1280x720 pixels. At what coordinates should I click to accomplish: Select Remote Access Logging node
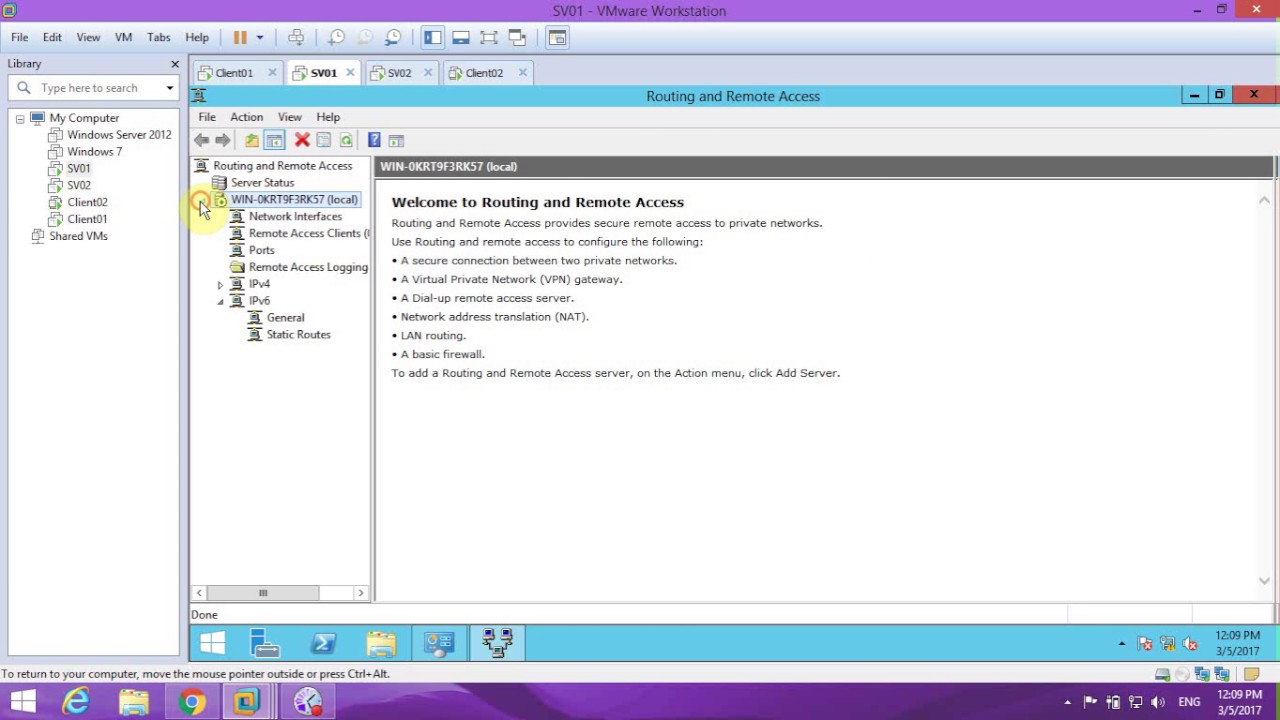[x=308, y=268]
